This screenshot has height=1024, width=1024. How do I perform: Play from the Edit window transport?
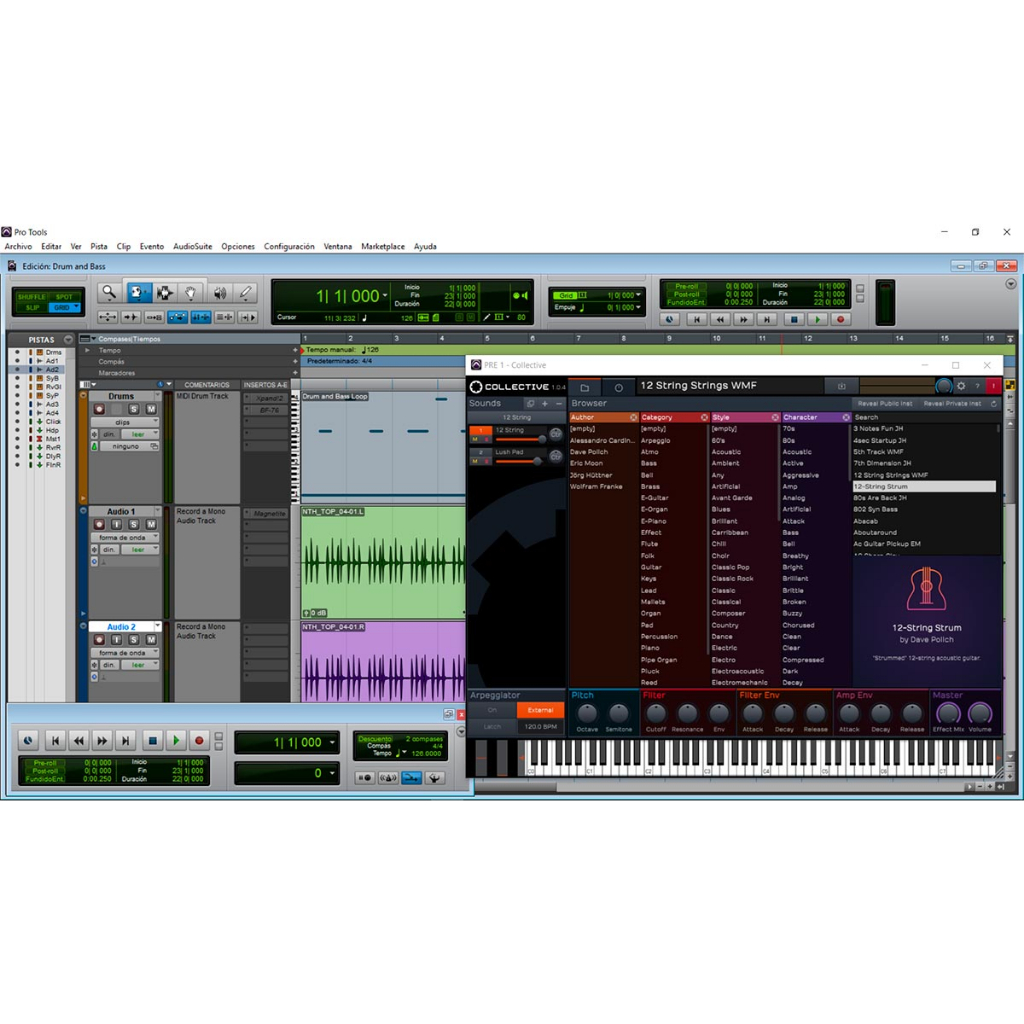817,319
